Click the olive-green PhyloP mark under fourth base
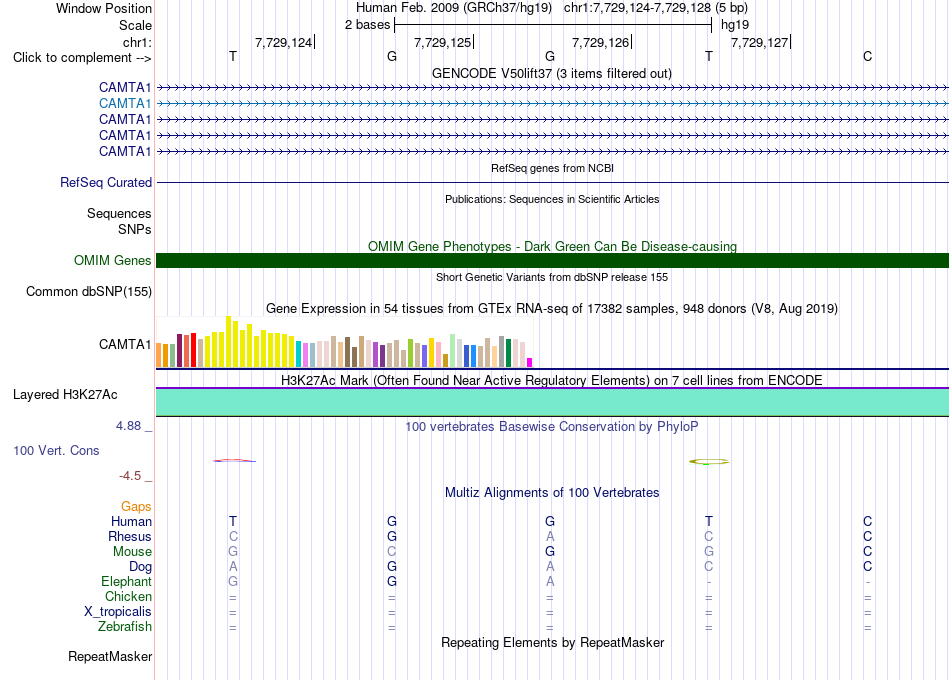This screenshot has width=950, height=680. coord(709,462)
